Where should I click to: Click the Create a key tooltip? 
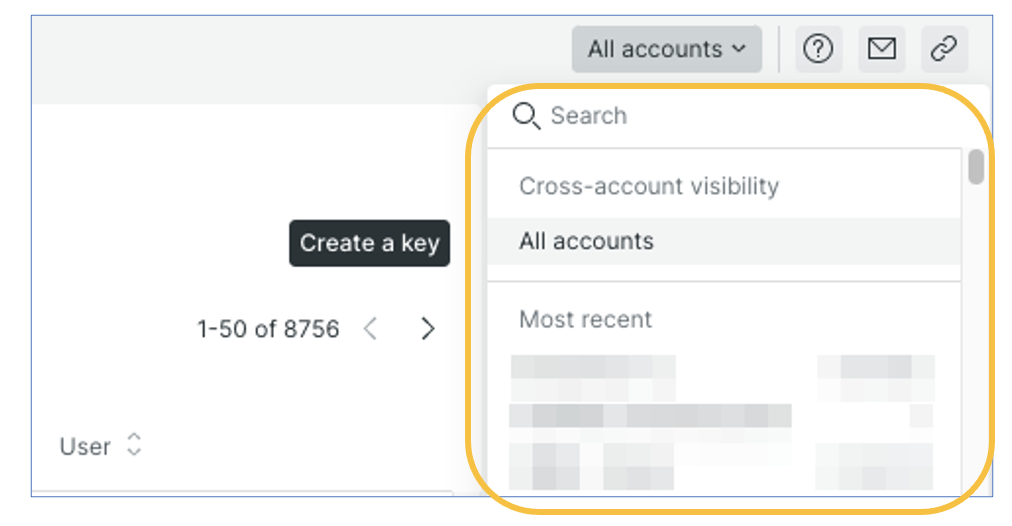[369, 243]
